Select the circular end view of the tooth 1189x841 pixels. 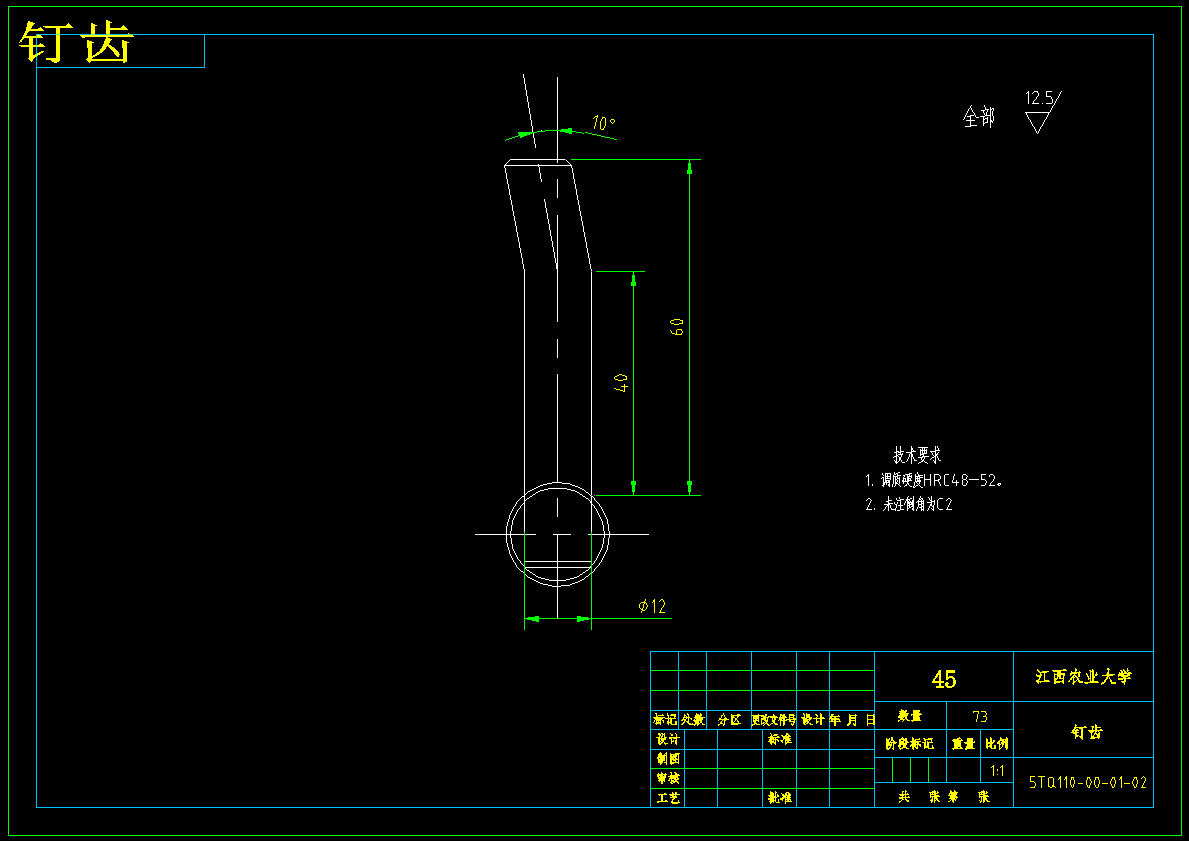(x=557, y=534)
